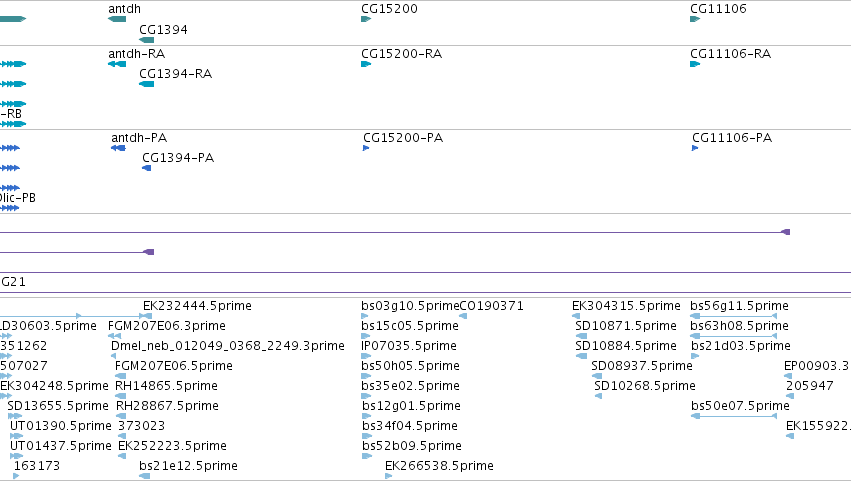Click the CG11106 gene arrow
The image size is (851, 481).
tap(695, 19)
